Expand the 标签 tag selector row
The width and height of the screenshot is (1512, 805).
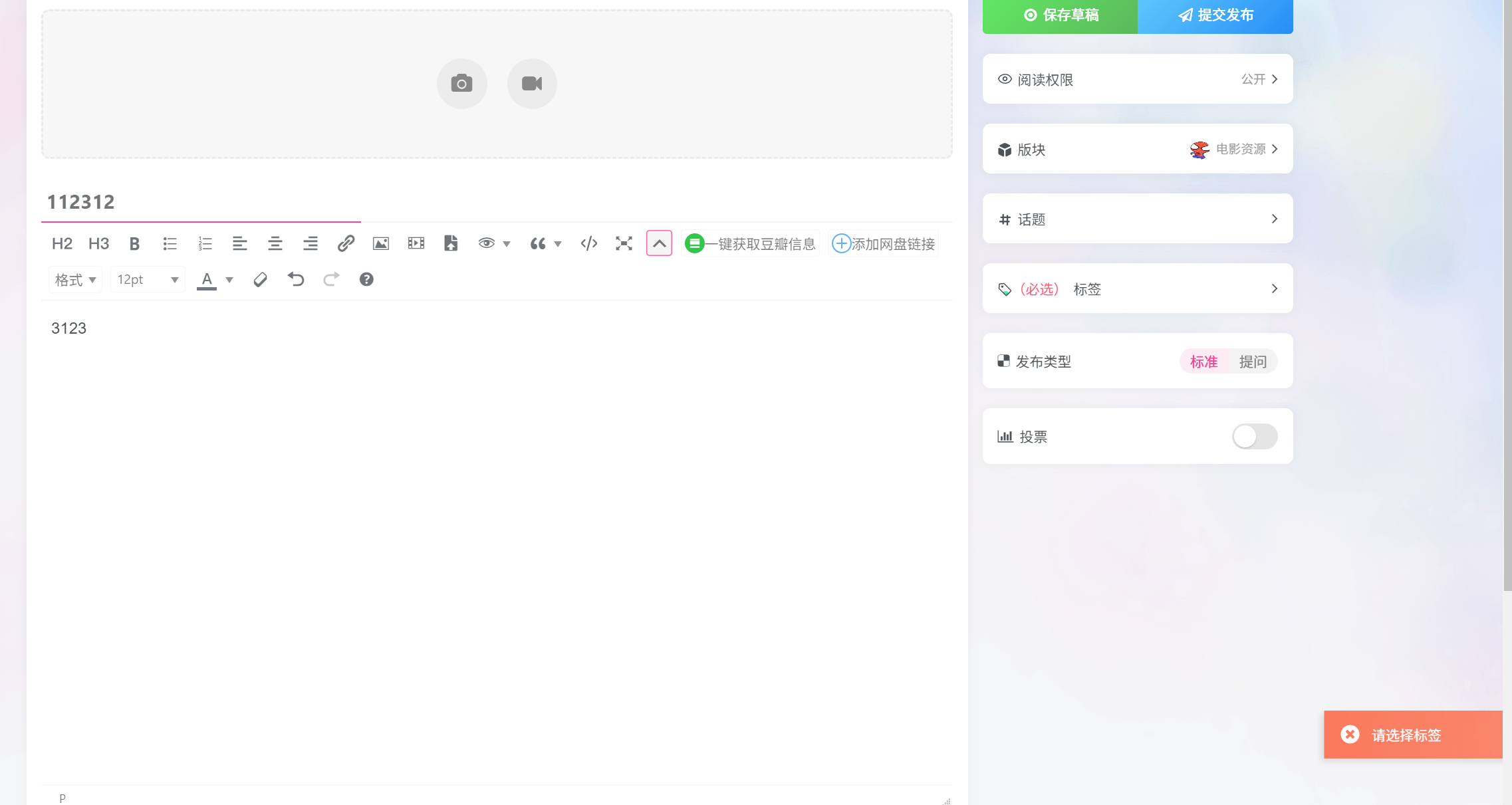click(1138, 288)
